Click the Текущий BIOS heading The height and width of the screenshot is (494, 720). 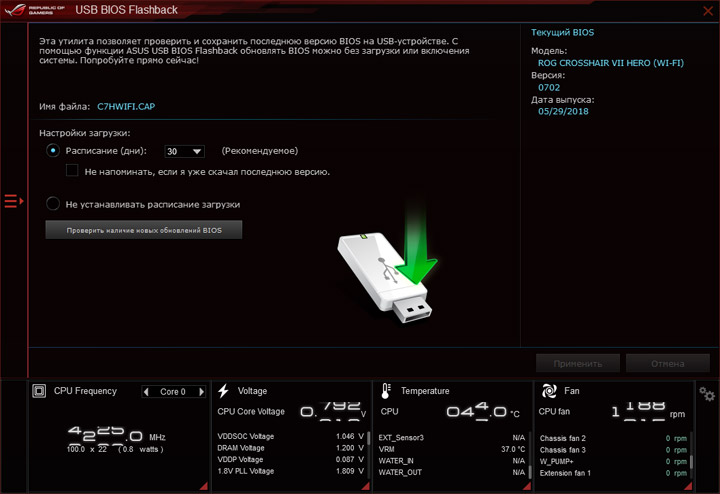[x=562, y=32]
